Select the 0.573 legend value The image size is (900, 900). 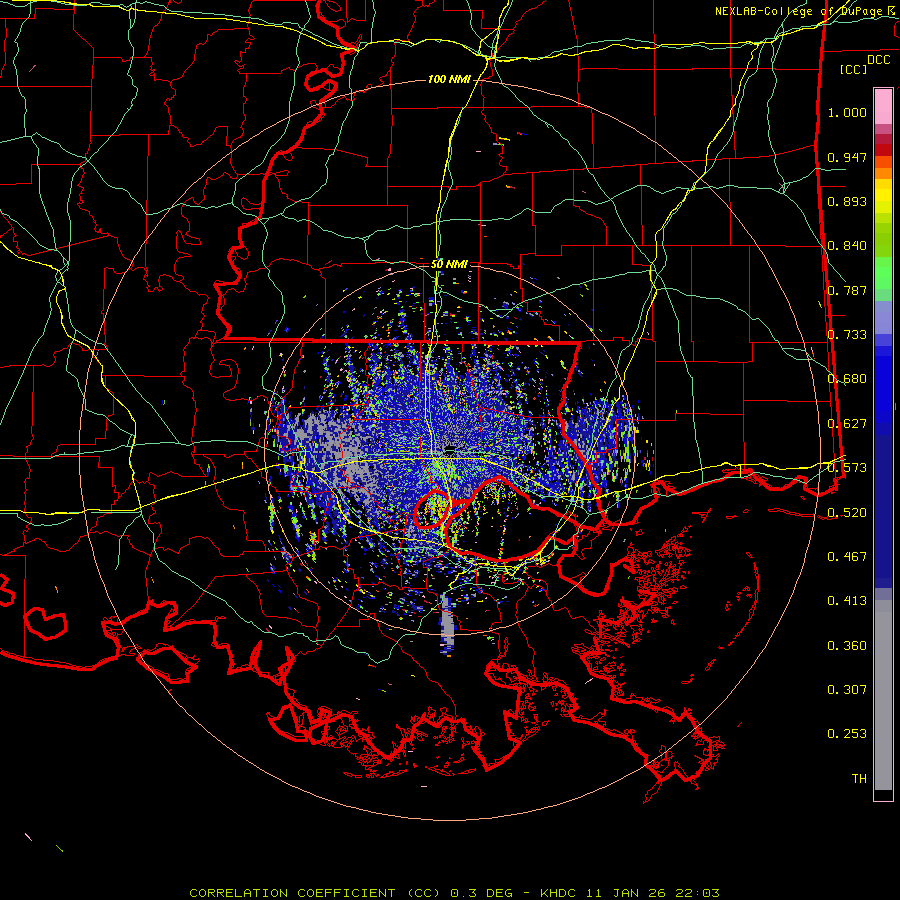pyautogui.click(x=847, y=468)
